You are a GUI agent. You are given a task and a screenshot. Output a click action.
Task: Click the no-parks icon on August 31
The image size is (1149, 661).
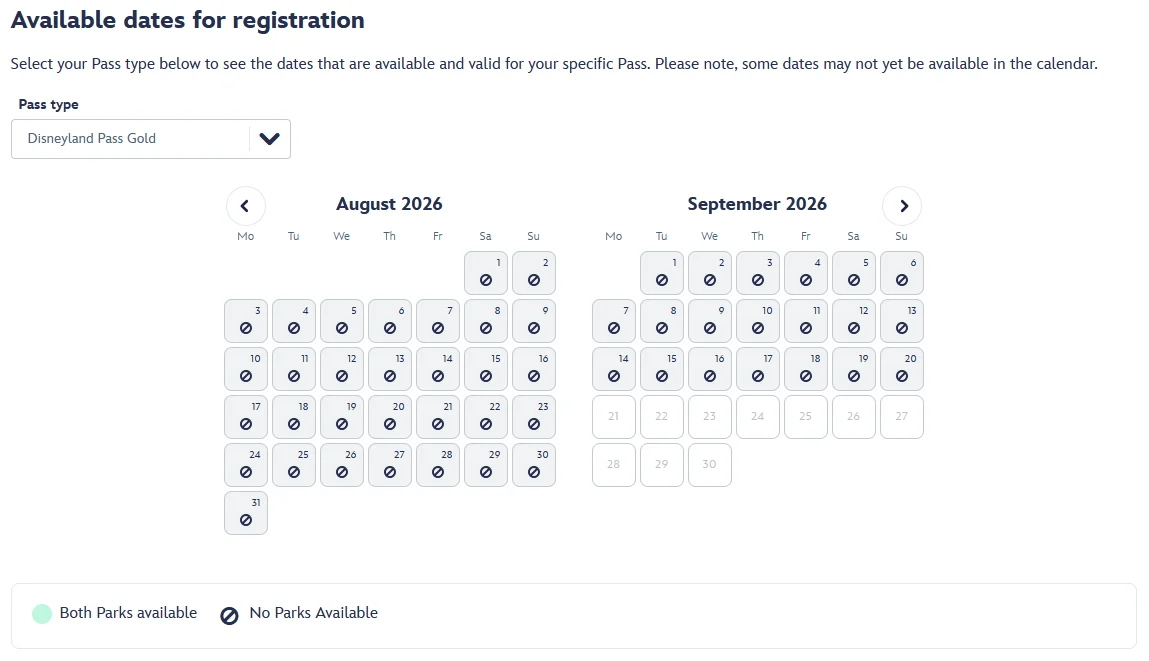click(246, 521)
